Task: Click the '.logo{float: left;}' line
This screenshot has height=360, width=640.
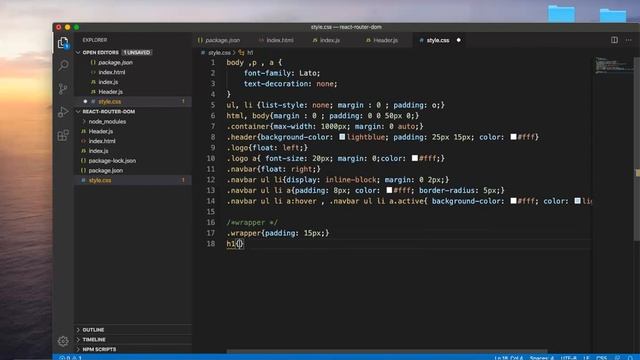Action: 267,147
